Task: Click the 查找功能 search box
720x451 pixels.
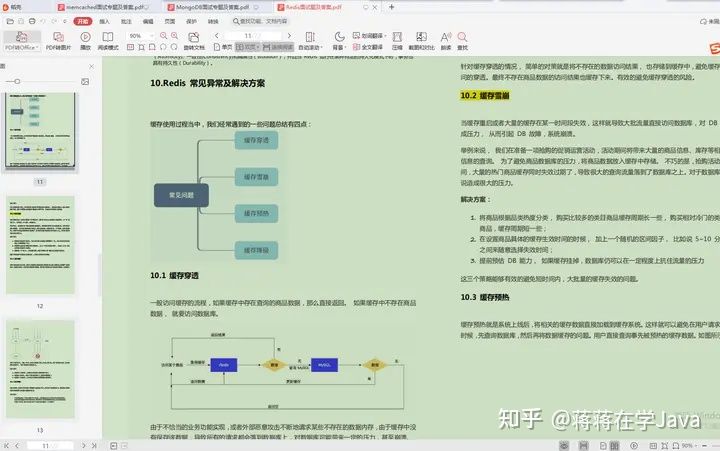Action: (260, 21)
